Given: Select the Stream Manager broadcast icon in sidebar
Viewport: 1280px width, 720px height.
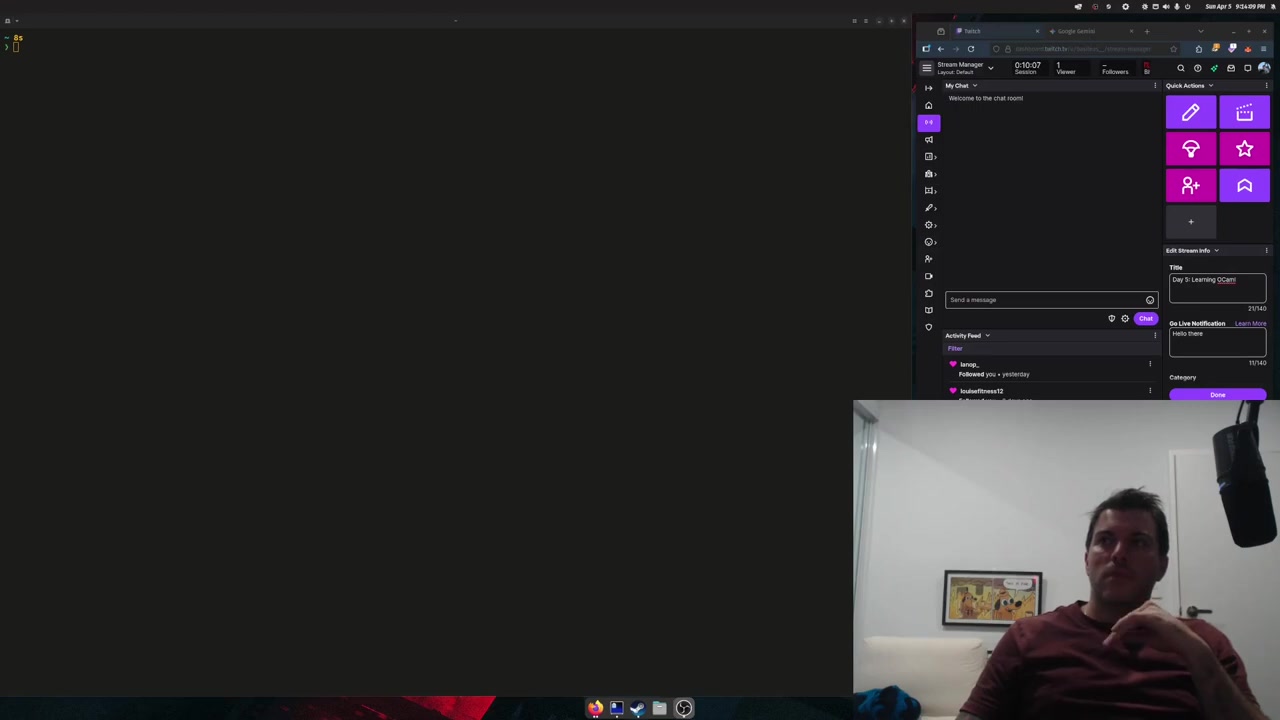Looking at the screenshot, I should (928, 122).
